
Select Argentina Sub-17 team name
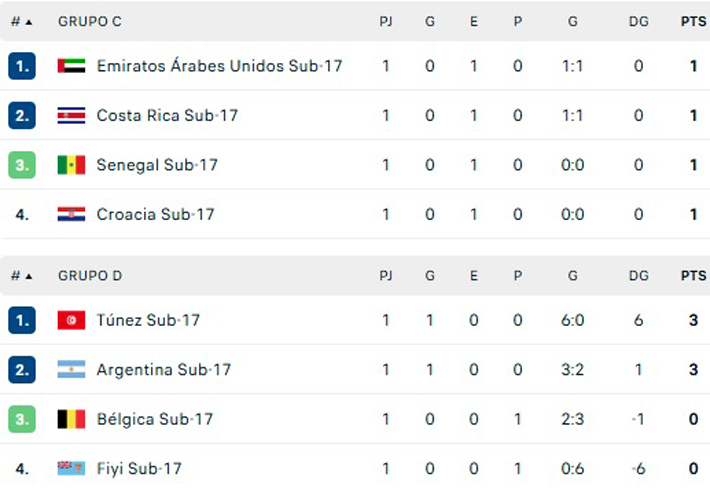pyautogui.click(x=163, y=370)
